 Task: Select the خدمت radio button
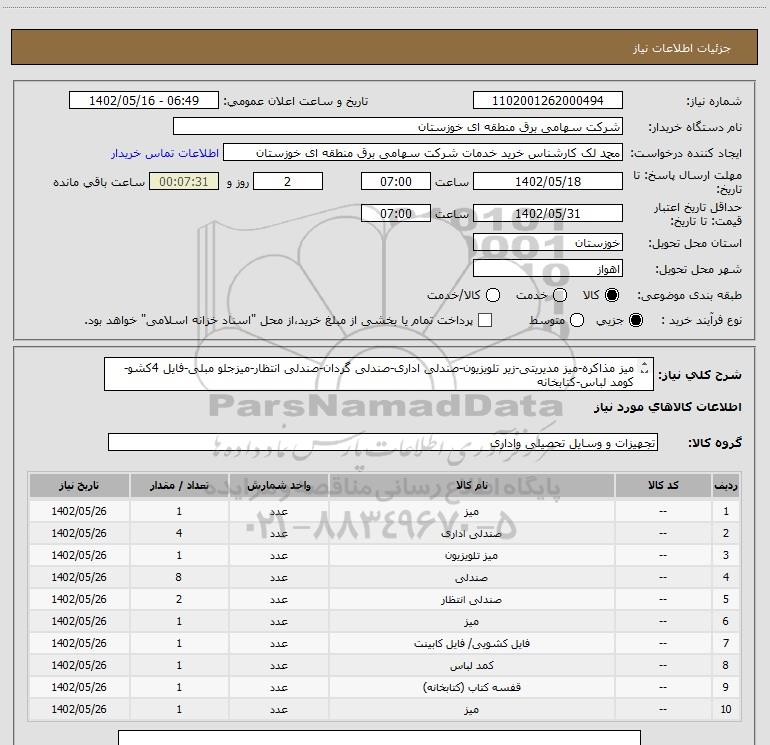pos(560,295)
